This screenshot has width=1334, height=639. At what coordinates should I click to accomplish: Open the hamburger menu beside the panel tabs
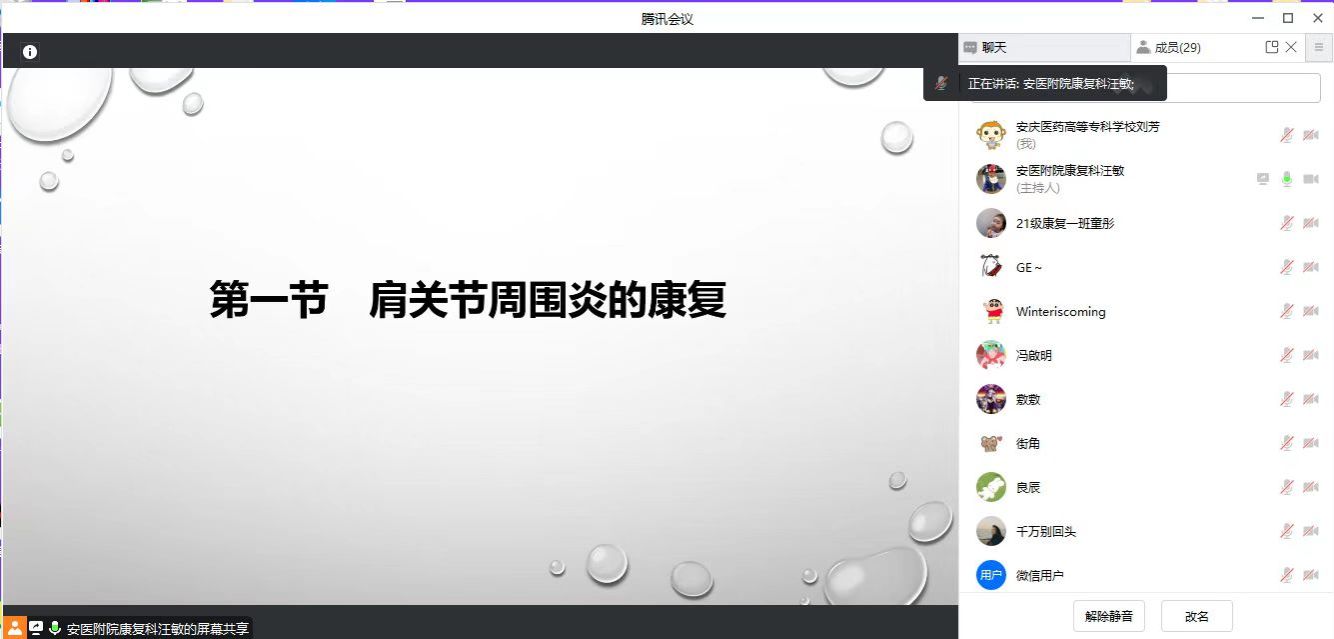click(1319, 47)
